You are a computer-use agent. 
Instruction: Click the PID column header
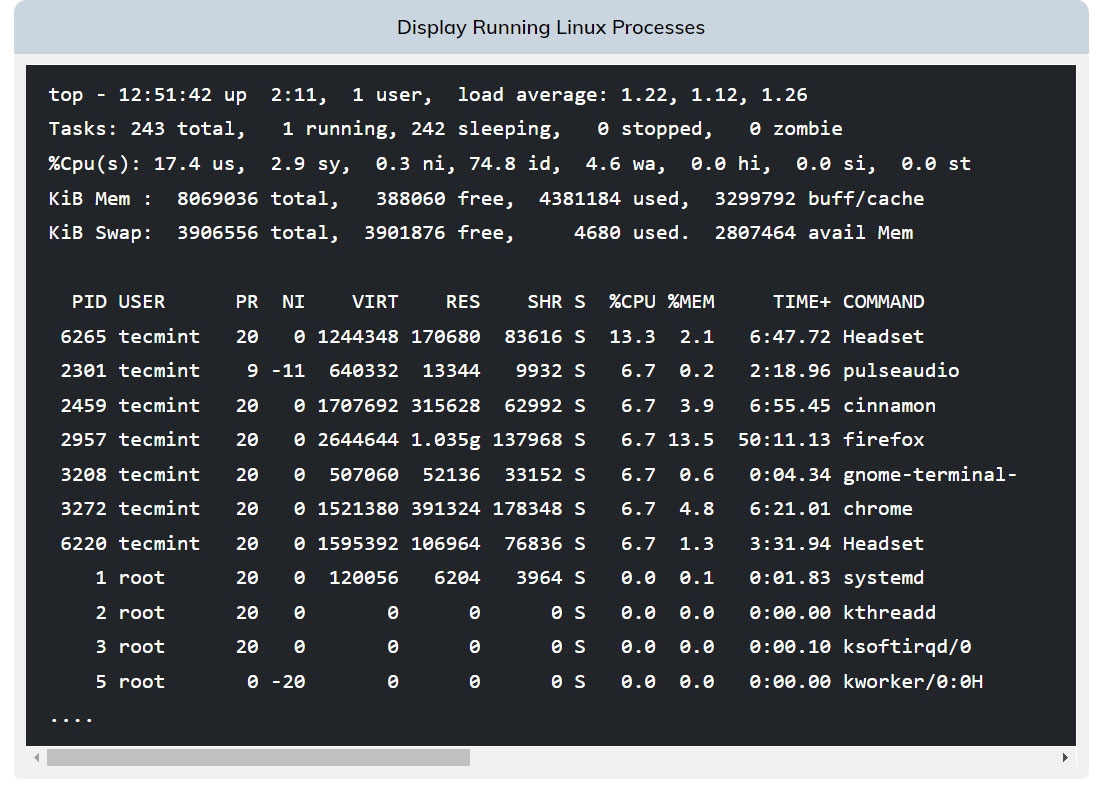pos(89,302)
